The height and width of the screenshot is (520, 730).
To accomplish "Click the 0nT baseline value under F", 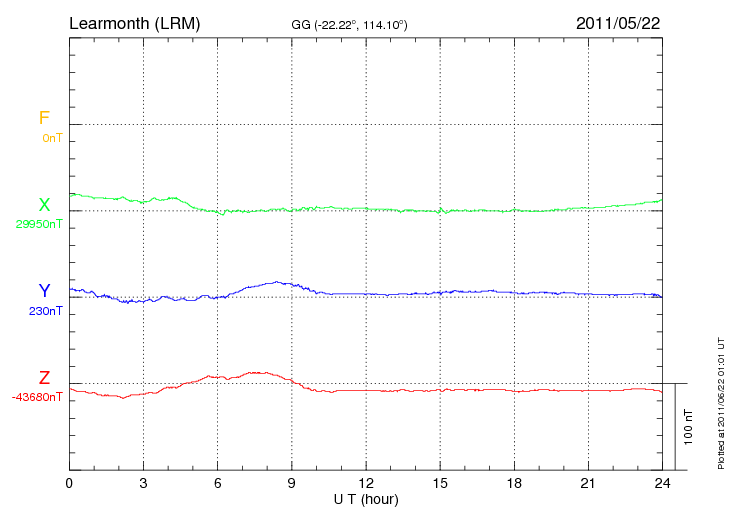I will coord(52,138).
